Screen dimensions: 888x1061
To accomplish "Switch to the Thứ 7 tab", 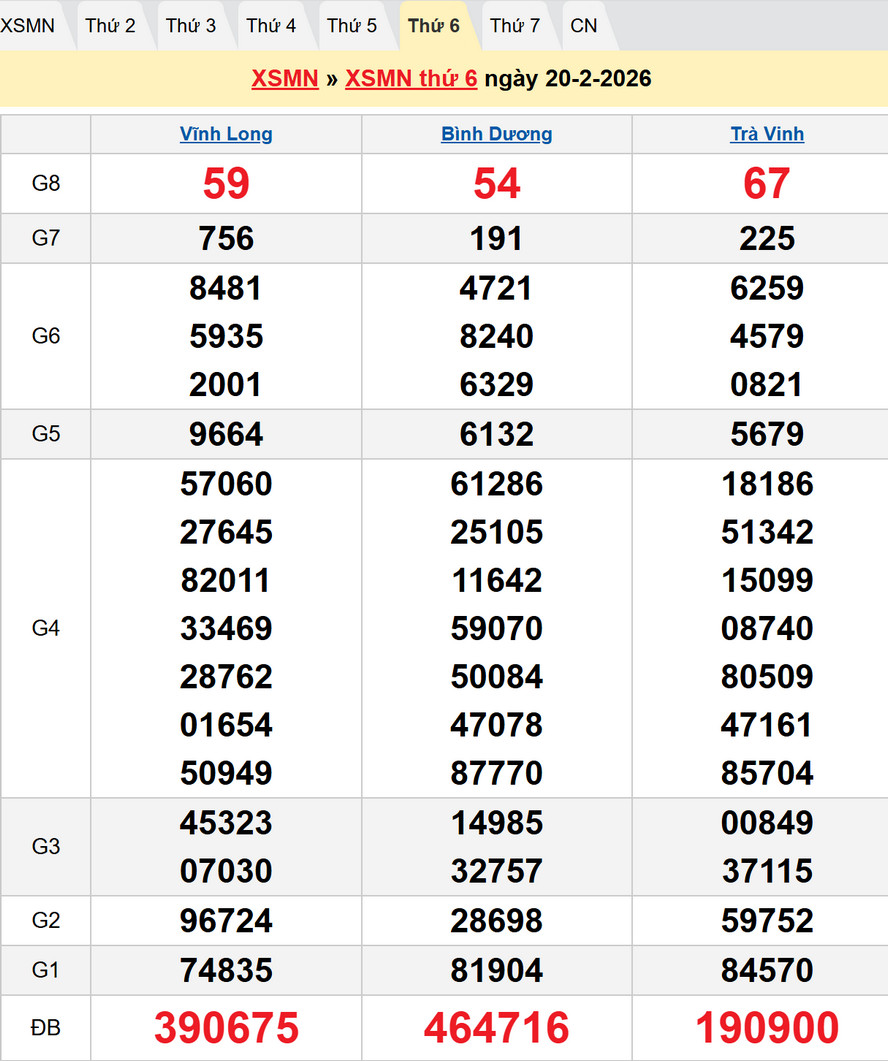I will [x=515, y=25].
